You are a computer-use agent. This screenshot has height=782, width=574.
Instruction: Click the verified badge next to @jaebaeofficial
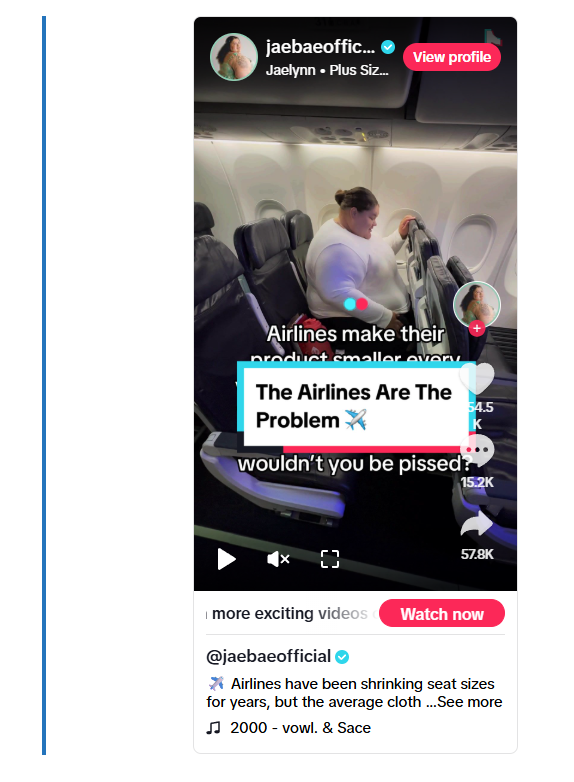pos(342,657)
